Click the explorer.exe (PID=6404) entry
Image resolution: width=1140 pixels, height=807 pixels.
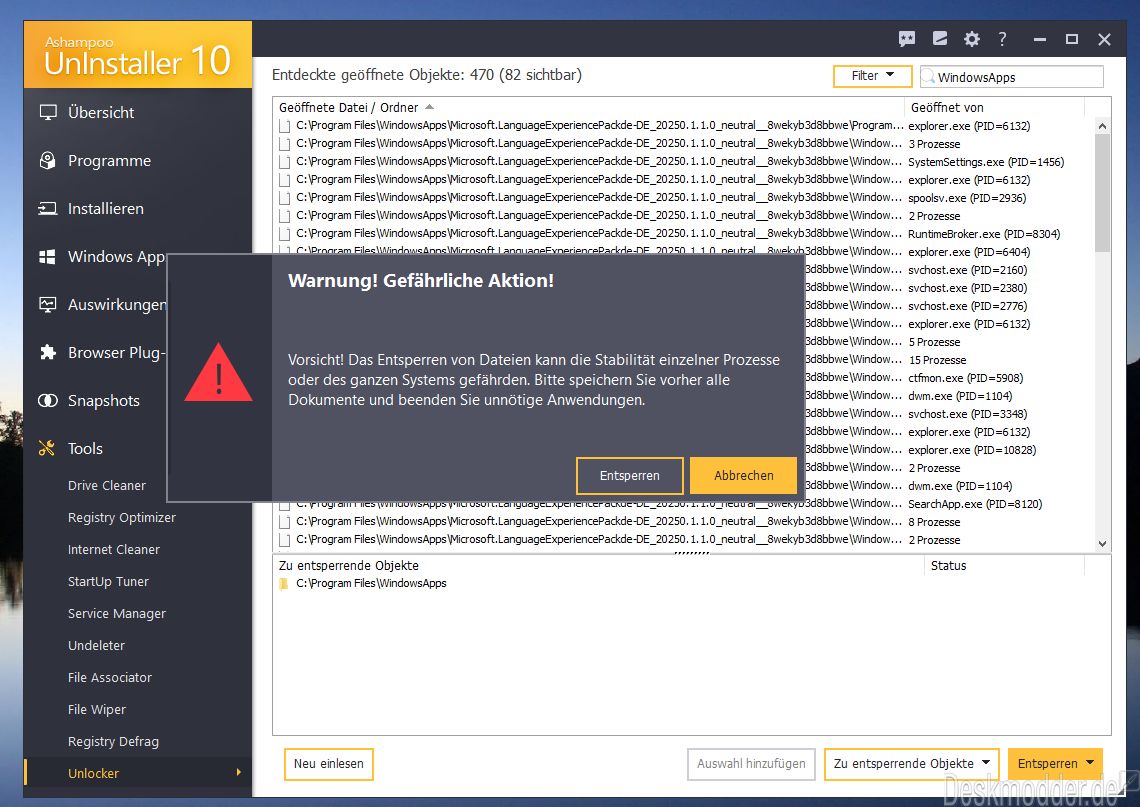tap(969, 252)
